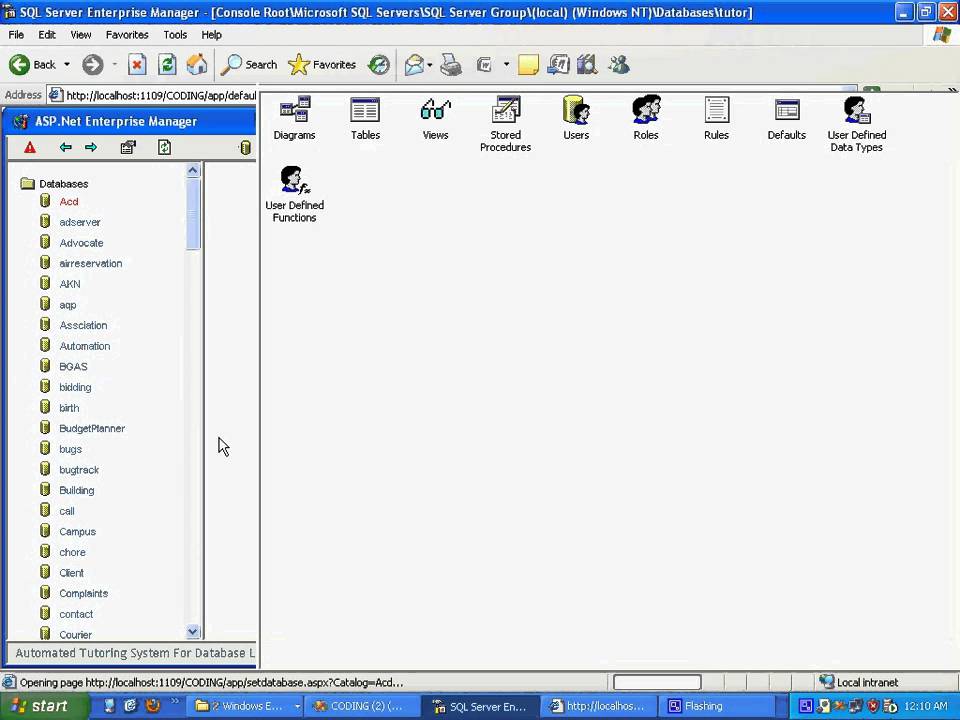Screen dimensions: 960x720
Task: Open the Windows Explorer taskbar group
Action: point(246,706)
